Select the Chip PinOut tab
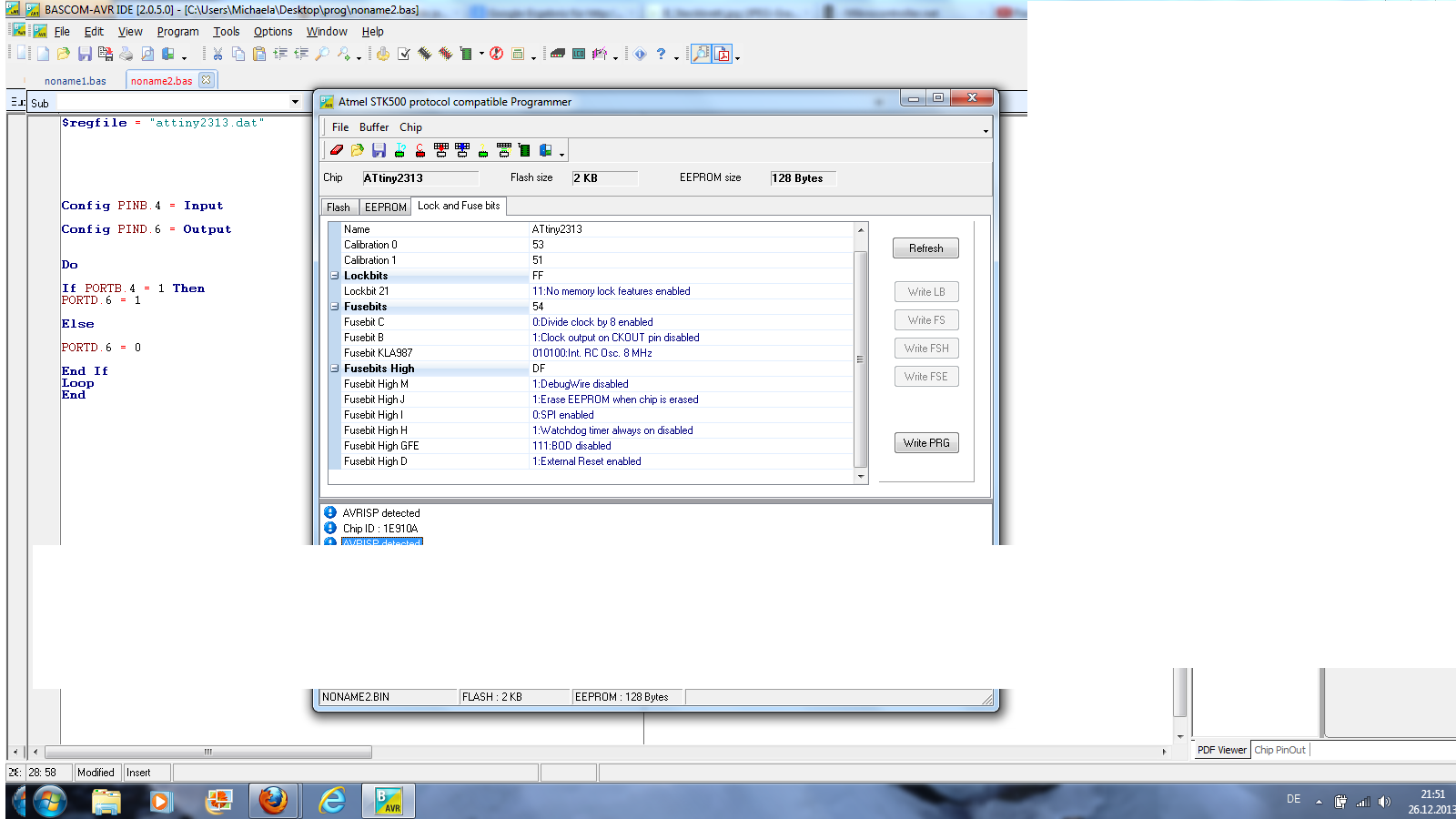The width and height of the screenshot is (1456, 819). pos(1279,750)
